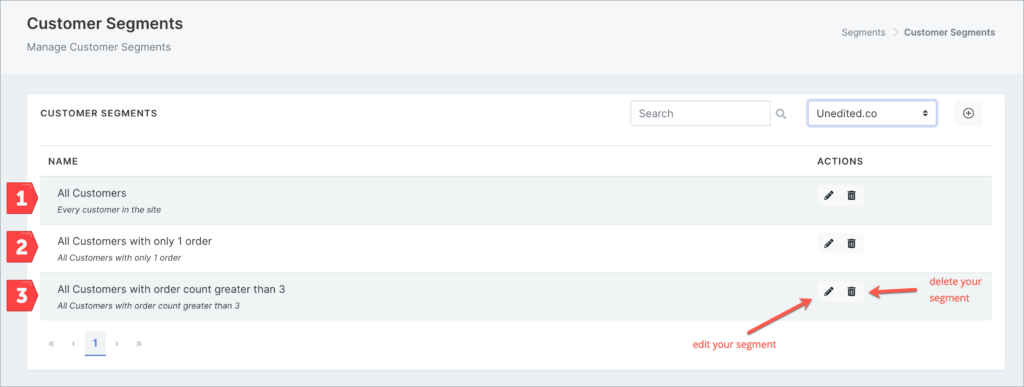Click the ACTIONS column header
This screenshot has width=1024, height=387.
pyautogui.click(x=840, y=161)
